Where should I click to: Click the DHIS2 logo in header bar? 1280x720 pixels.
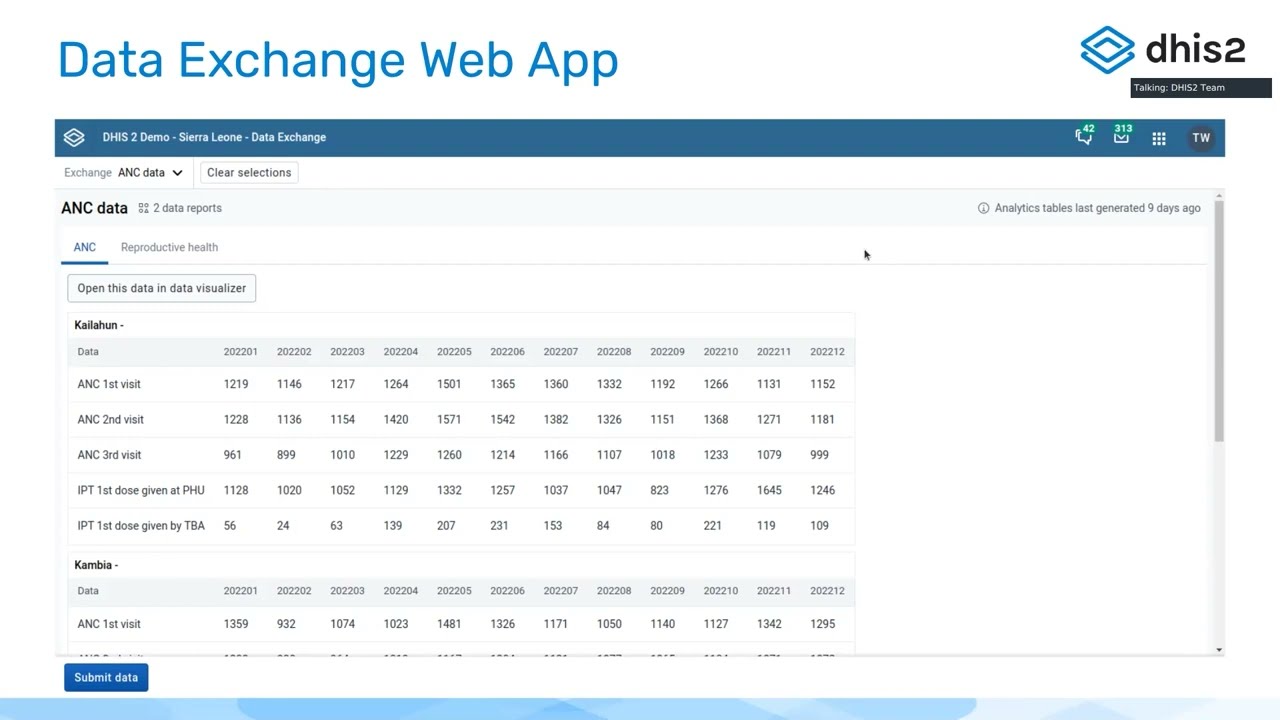click(x=74, y=138)
